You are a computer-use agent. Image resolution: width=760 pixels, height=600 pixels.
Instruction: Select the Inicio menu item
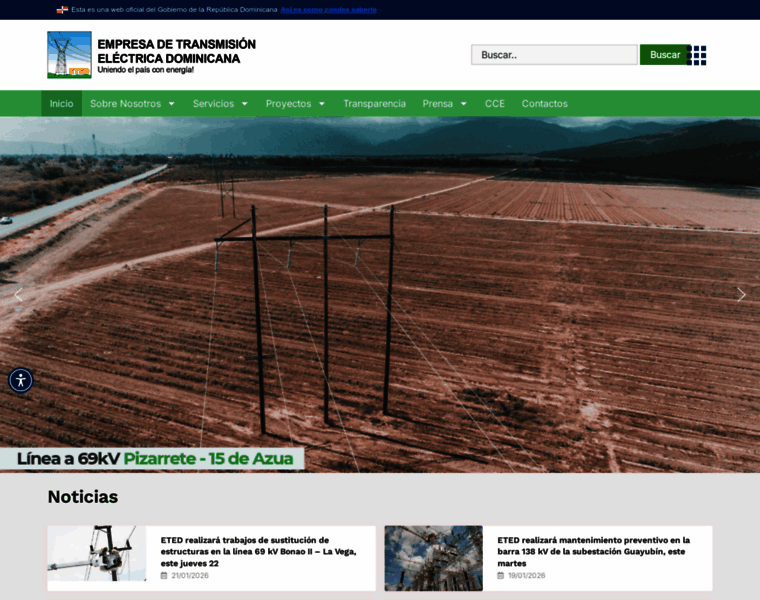click(62, 104)
